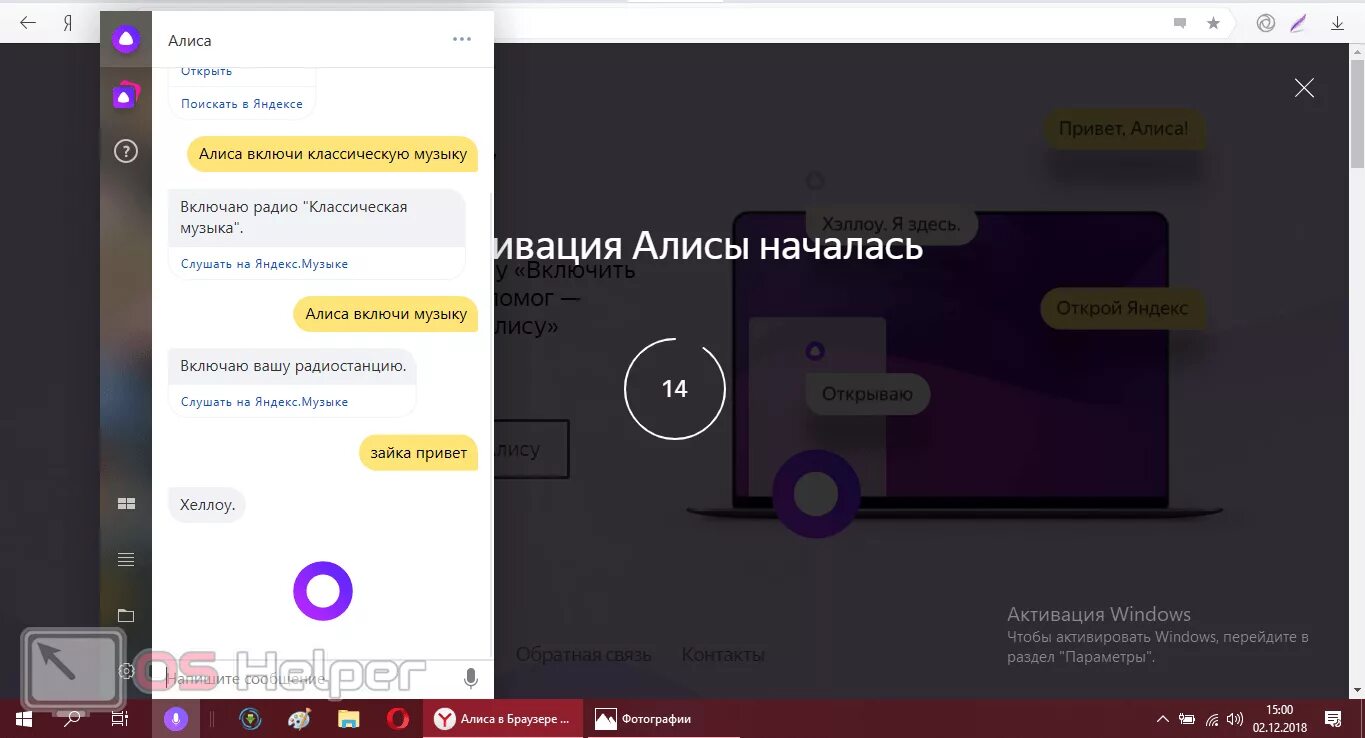
Task: Click the 'Открыть' link in chat
Action: click(x=206, y=71)
